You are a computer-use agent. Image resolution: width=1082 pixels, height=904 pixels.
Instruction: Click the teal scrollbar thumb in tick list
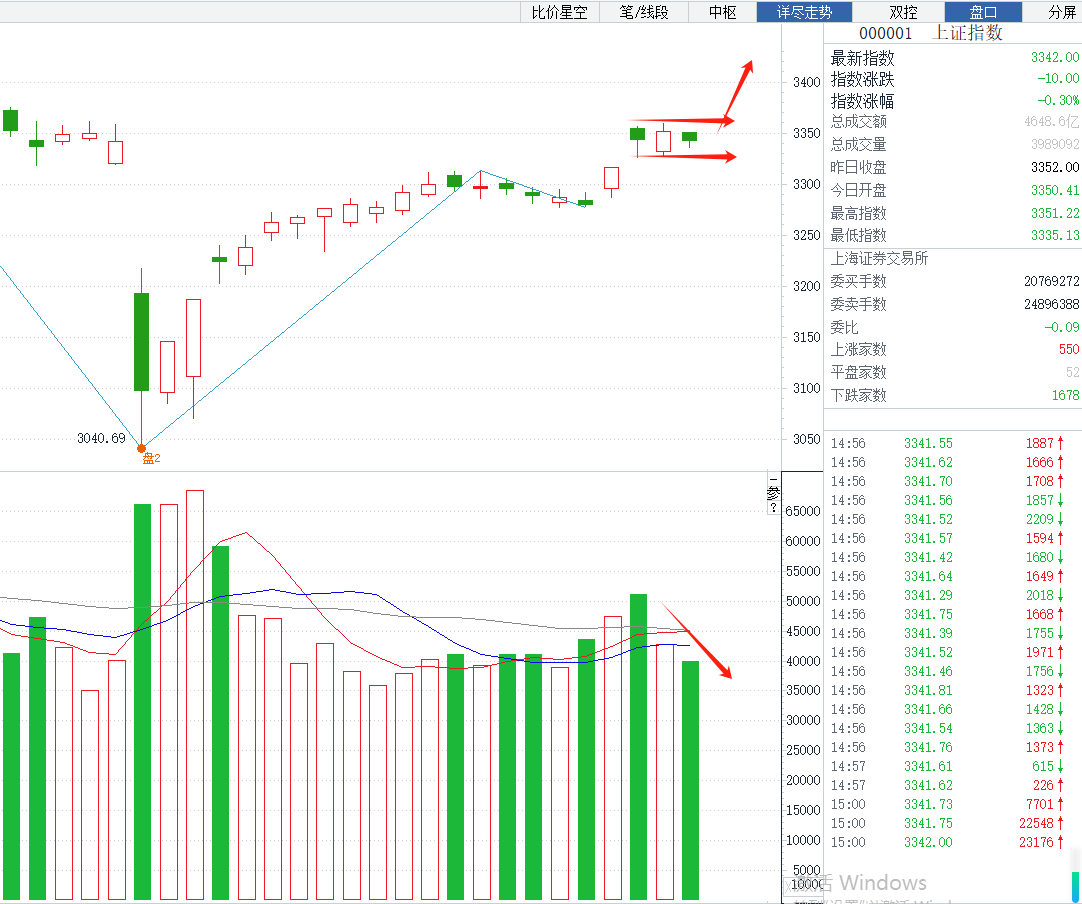point(1074,886)
